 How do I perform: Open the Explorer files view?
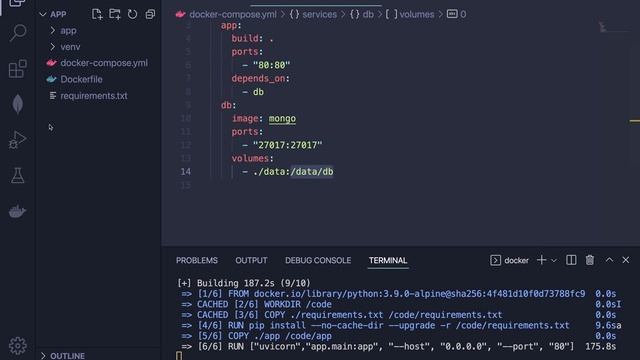18,3
